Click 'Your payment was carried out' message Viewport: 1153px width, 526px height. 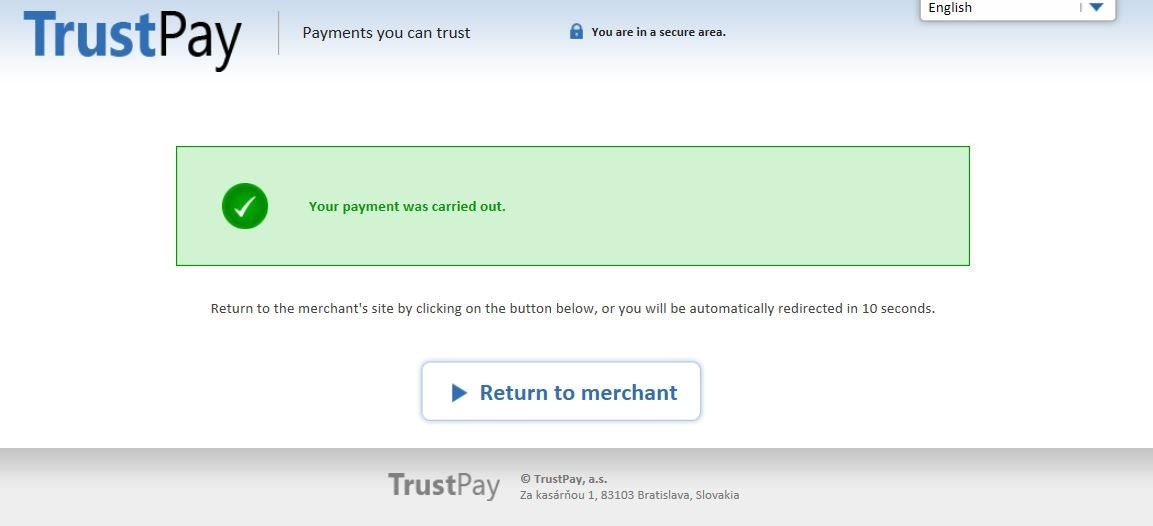point(407,207)
